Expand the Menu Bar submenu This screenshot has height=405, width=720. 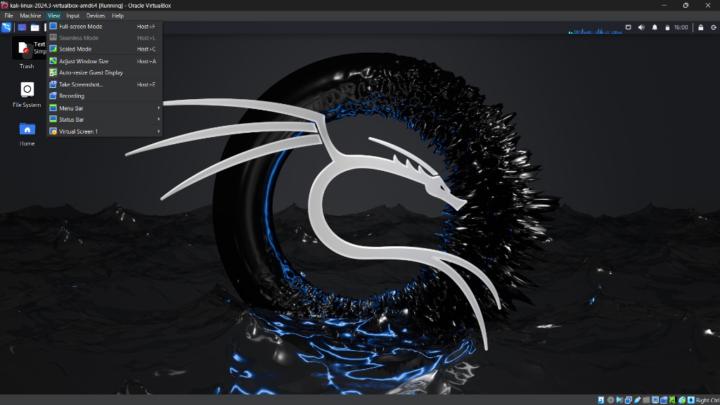point(104,108)
